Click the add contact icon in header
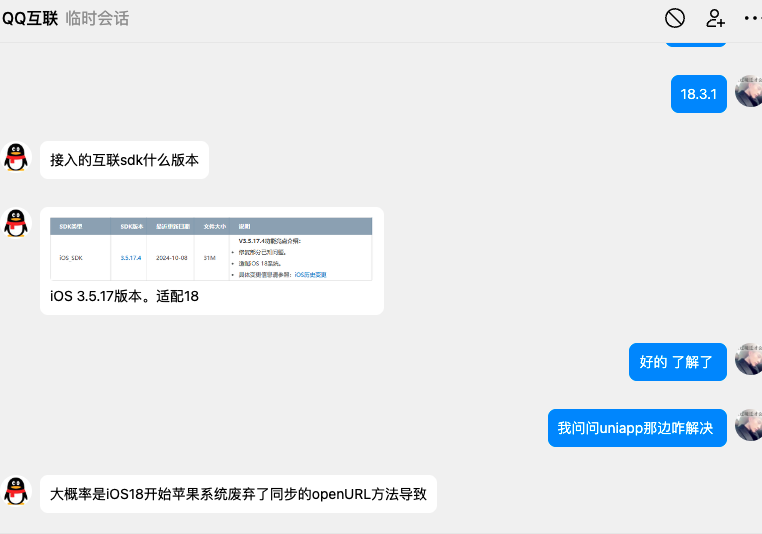 click(715, 18)
